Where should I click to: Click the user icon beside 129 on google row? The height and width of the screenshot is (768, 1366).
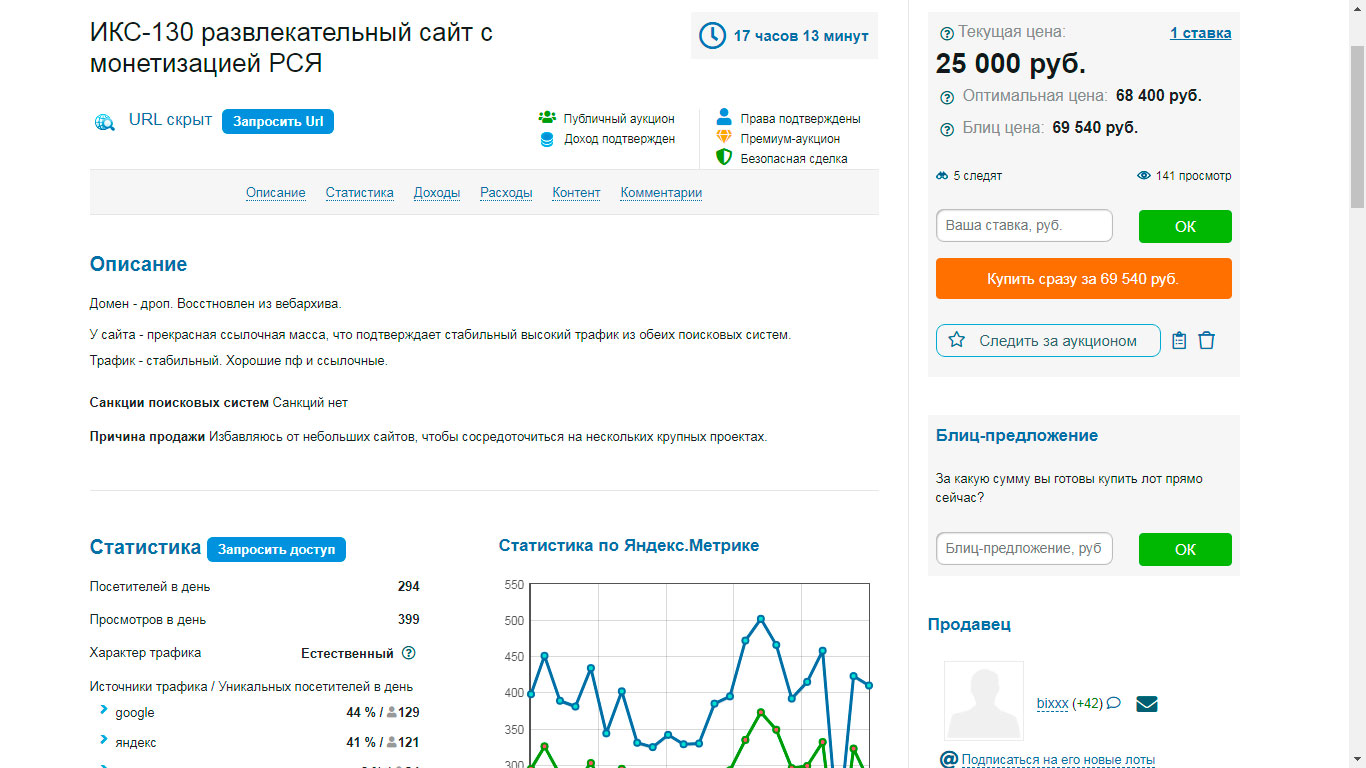click(x=392, y=713)
